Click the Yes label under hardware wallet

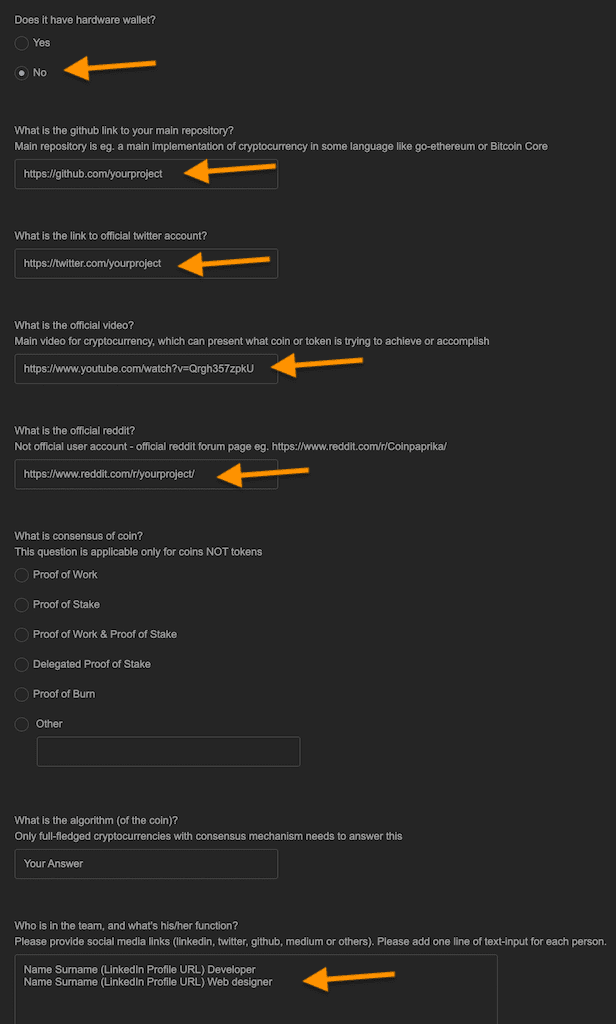(41, 43)
